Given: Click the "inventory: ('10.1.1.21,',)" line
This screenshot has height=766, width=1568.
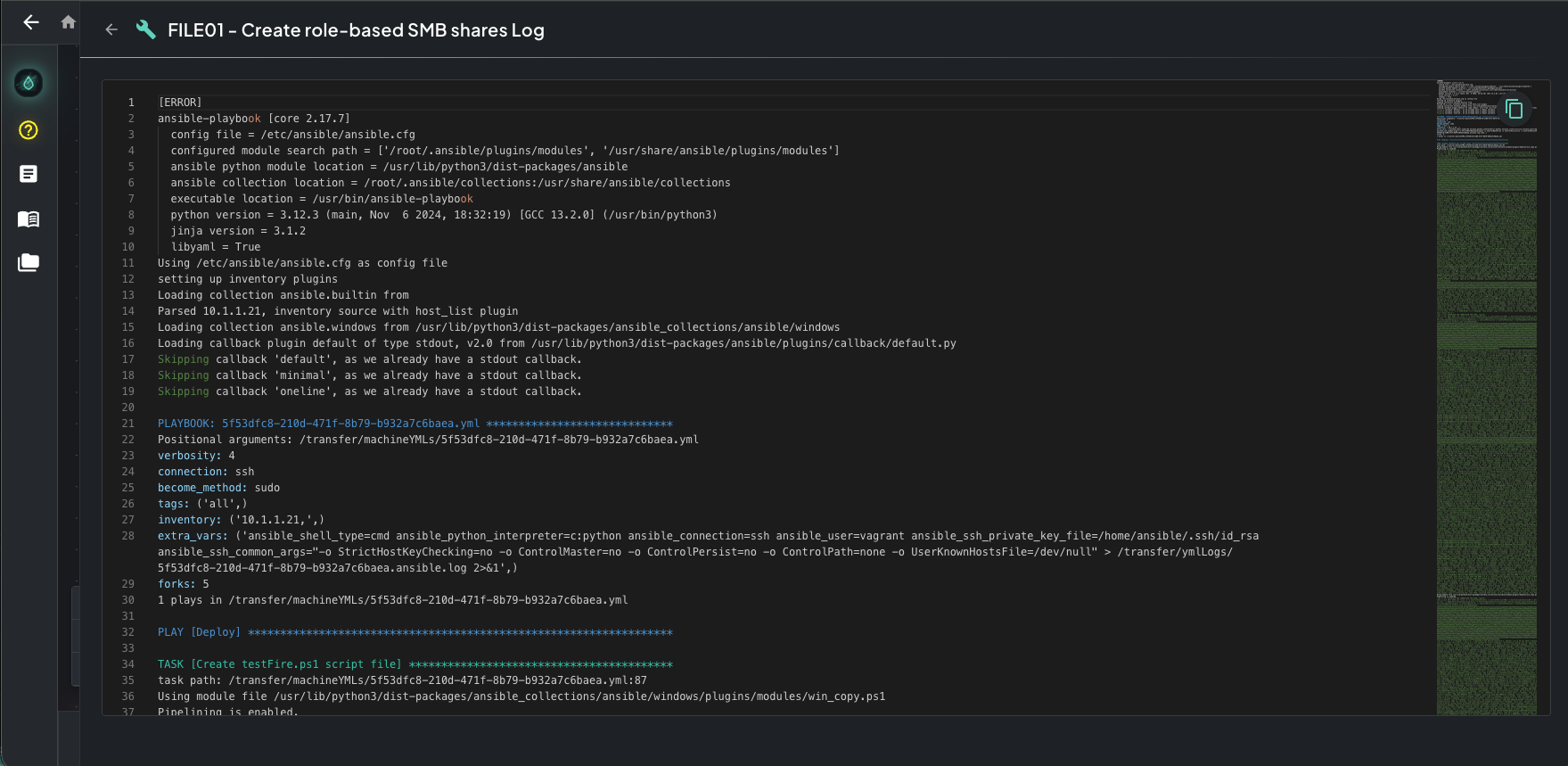Looking at the screenshot, I should (x=242, y=520).
